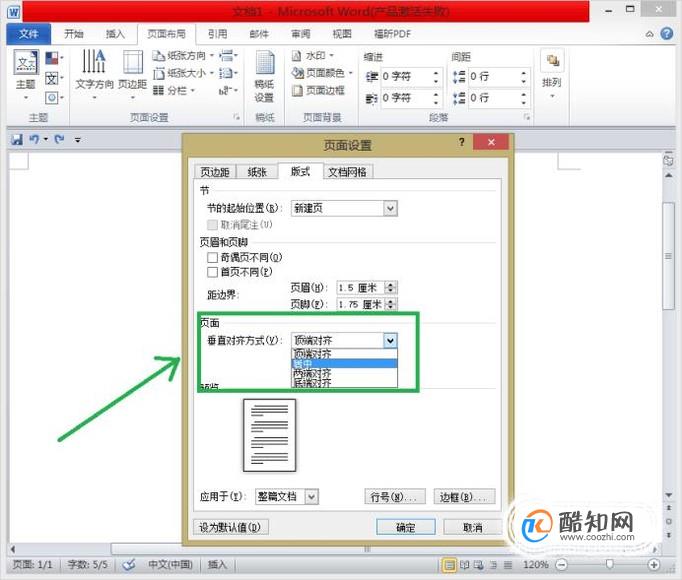Open section start (新建页) dropdown
The width and height of the screenshot is (682, 580).
344,208
